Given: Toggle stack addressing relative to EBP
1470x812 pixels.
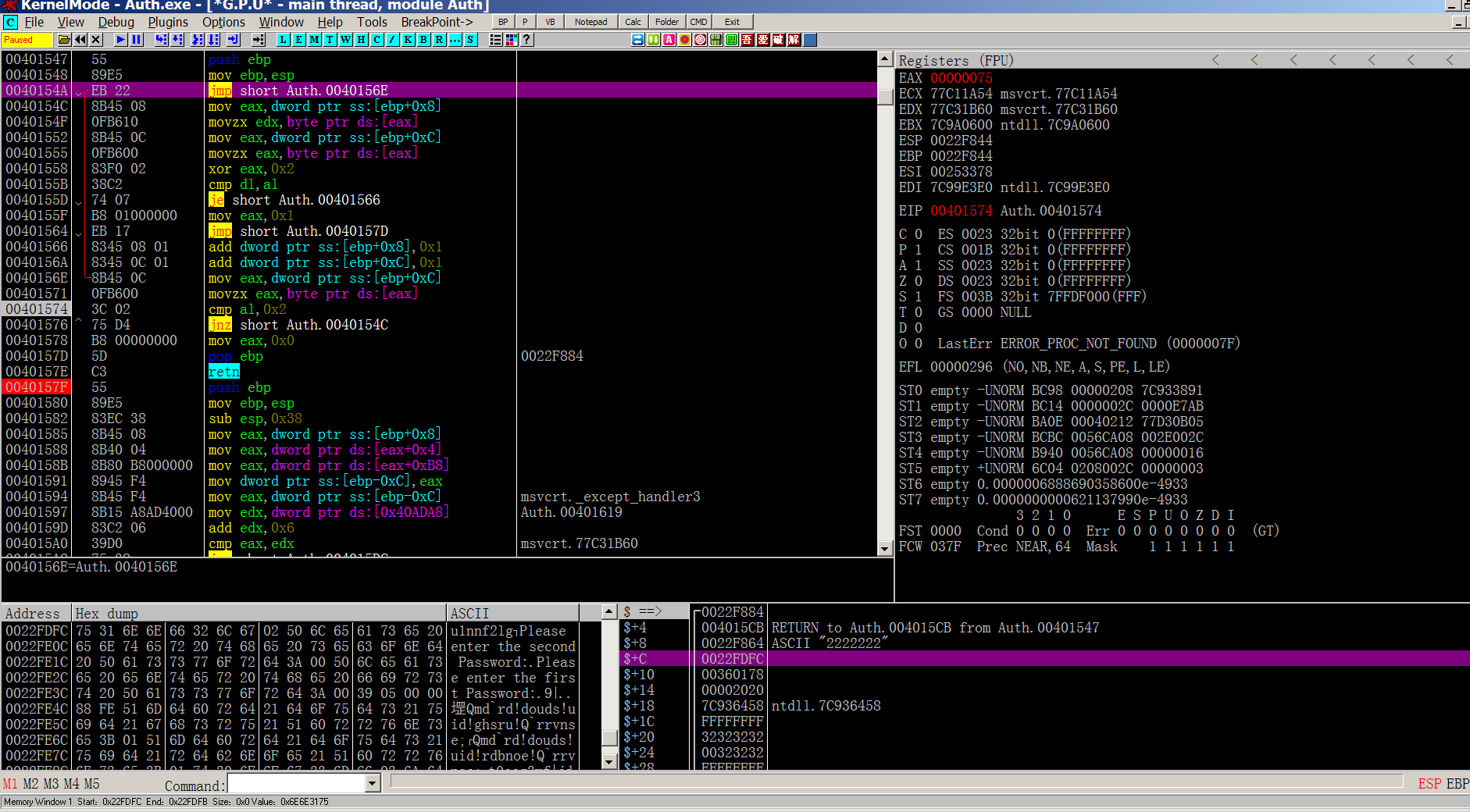Looking at the screenshot, I should coord(1458,784).
